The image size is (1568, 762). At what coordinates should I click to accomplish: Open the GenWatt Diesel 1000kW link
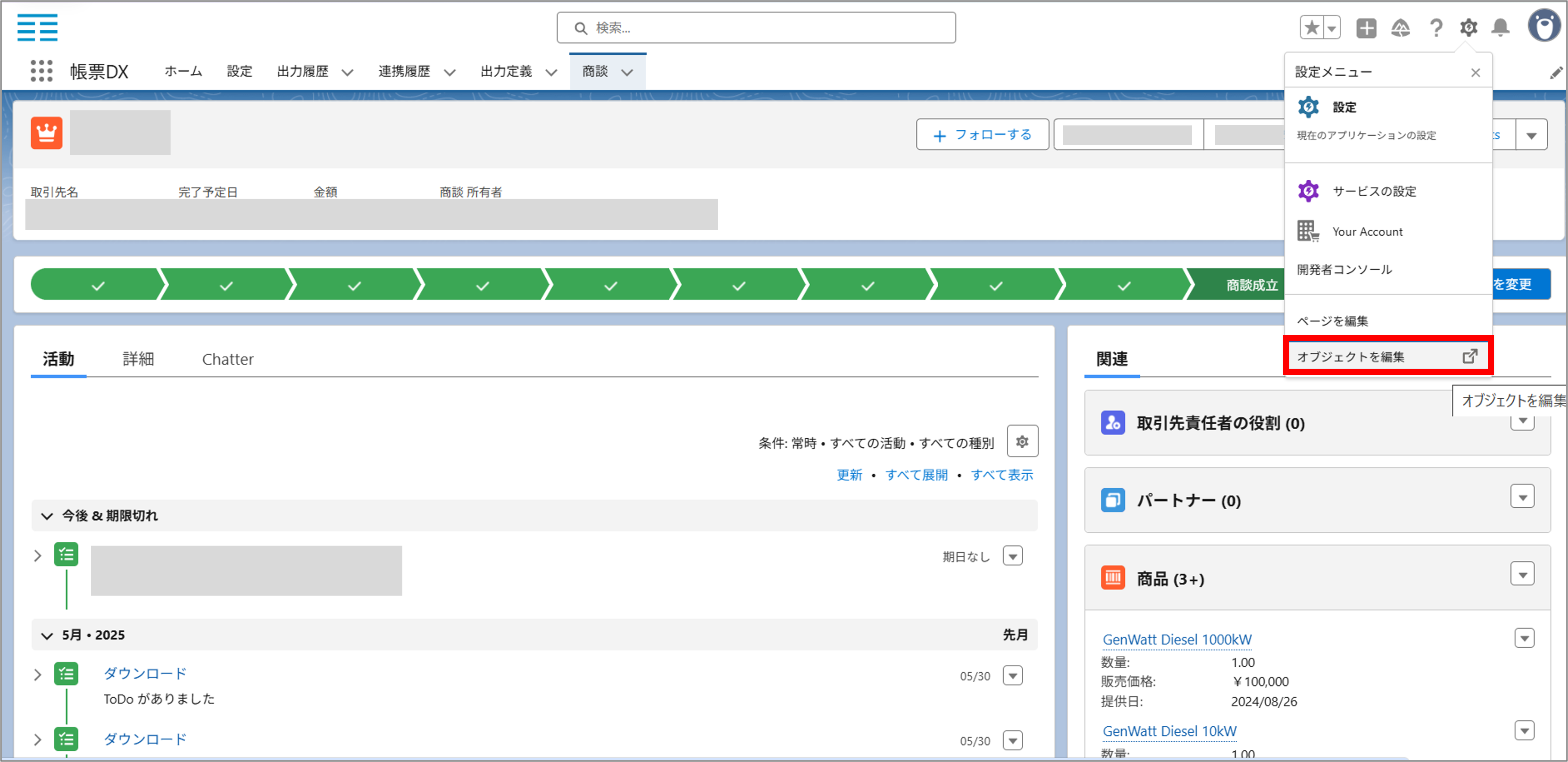[x=1176, y=640]
